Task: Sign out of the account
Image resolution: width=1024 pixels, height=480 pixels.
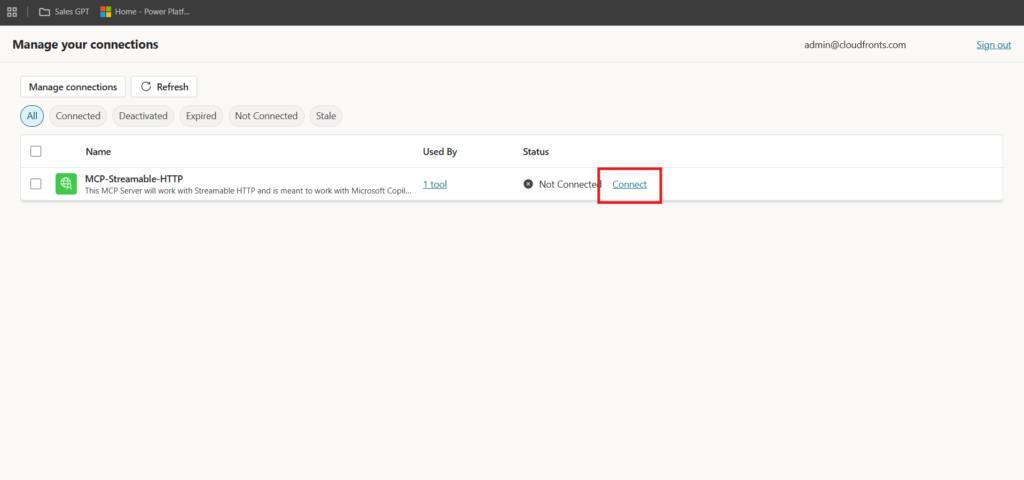Action: click(993, 44)
